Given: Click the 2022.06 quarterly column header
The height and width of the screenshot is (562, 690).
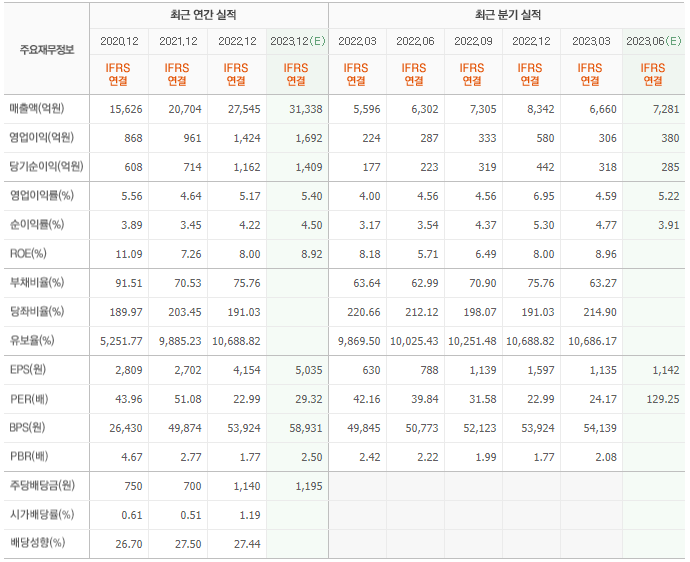Looking at the screenshot, I should tap(415, 41).
